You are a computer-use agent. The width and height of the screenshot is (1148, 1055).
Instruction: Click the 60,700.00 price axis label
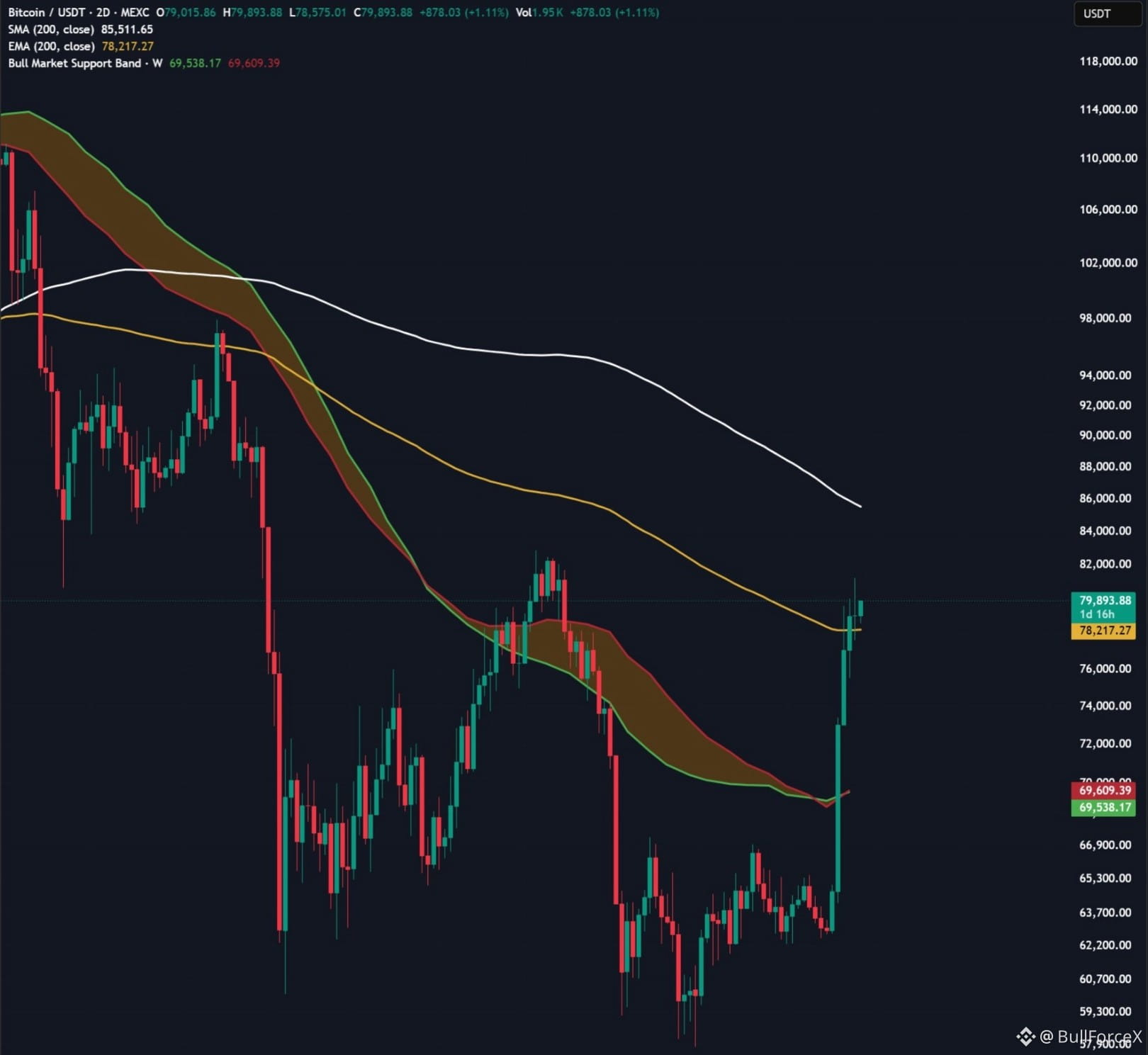pyautogui.click(x=1105, y=978)
